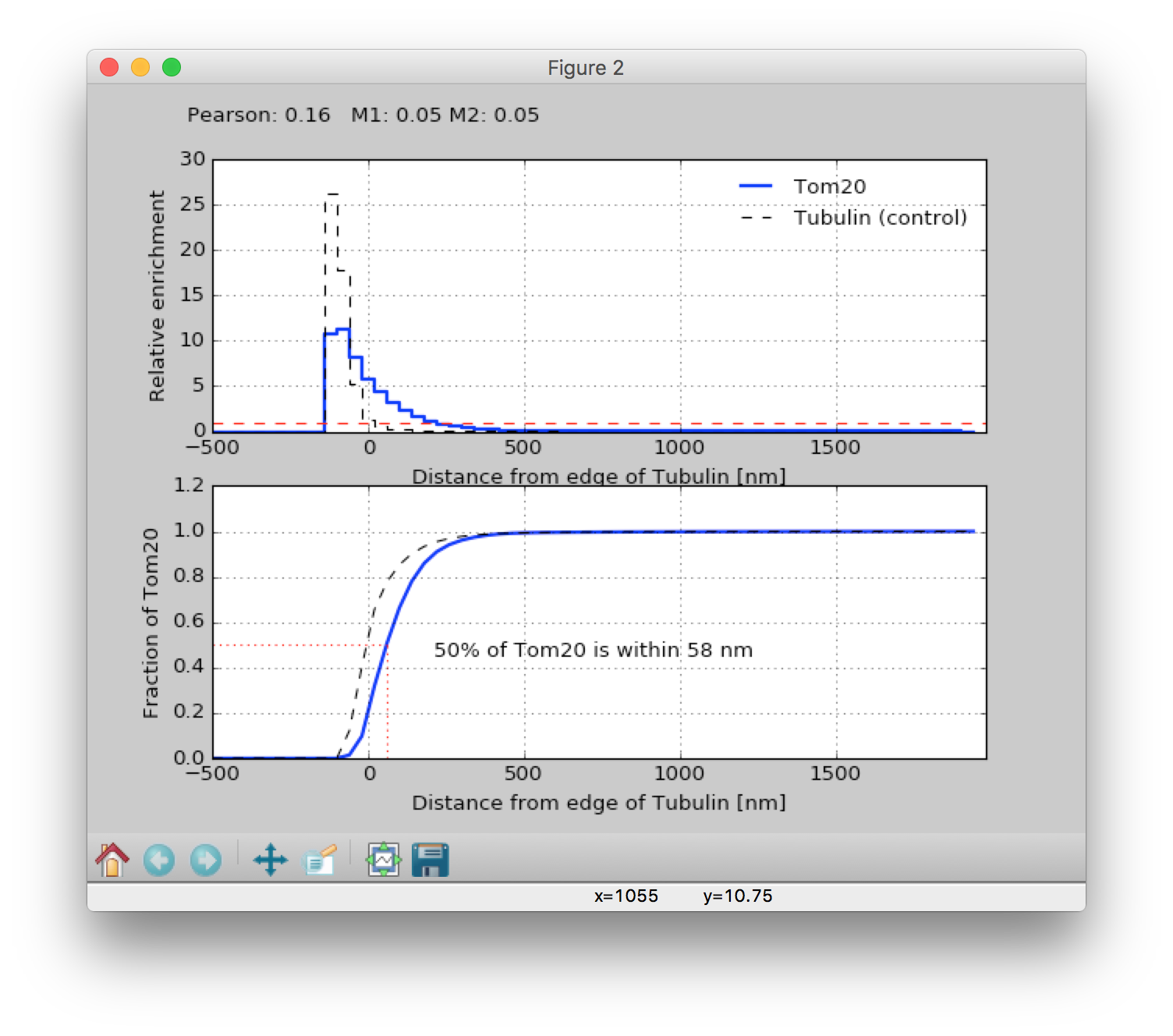Screen dimensions: 1173x1036
Task: Go forward to next view
Action: point(206,860)
